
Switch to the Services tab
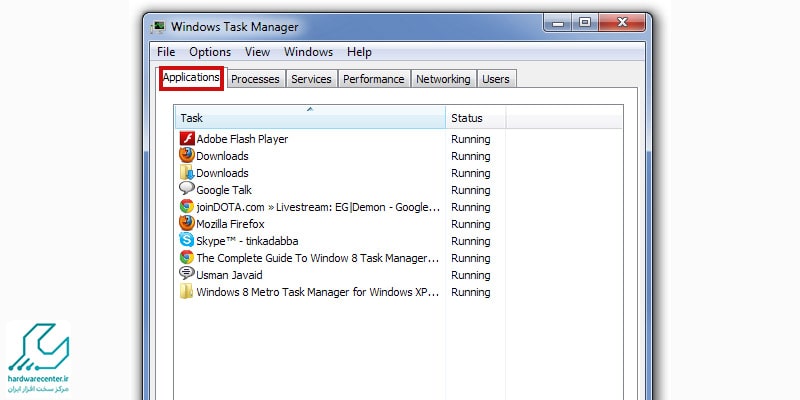[311, 79]
